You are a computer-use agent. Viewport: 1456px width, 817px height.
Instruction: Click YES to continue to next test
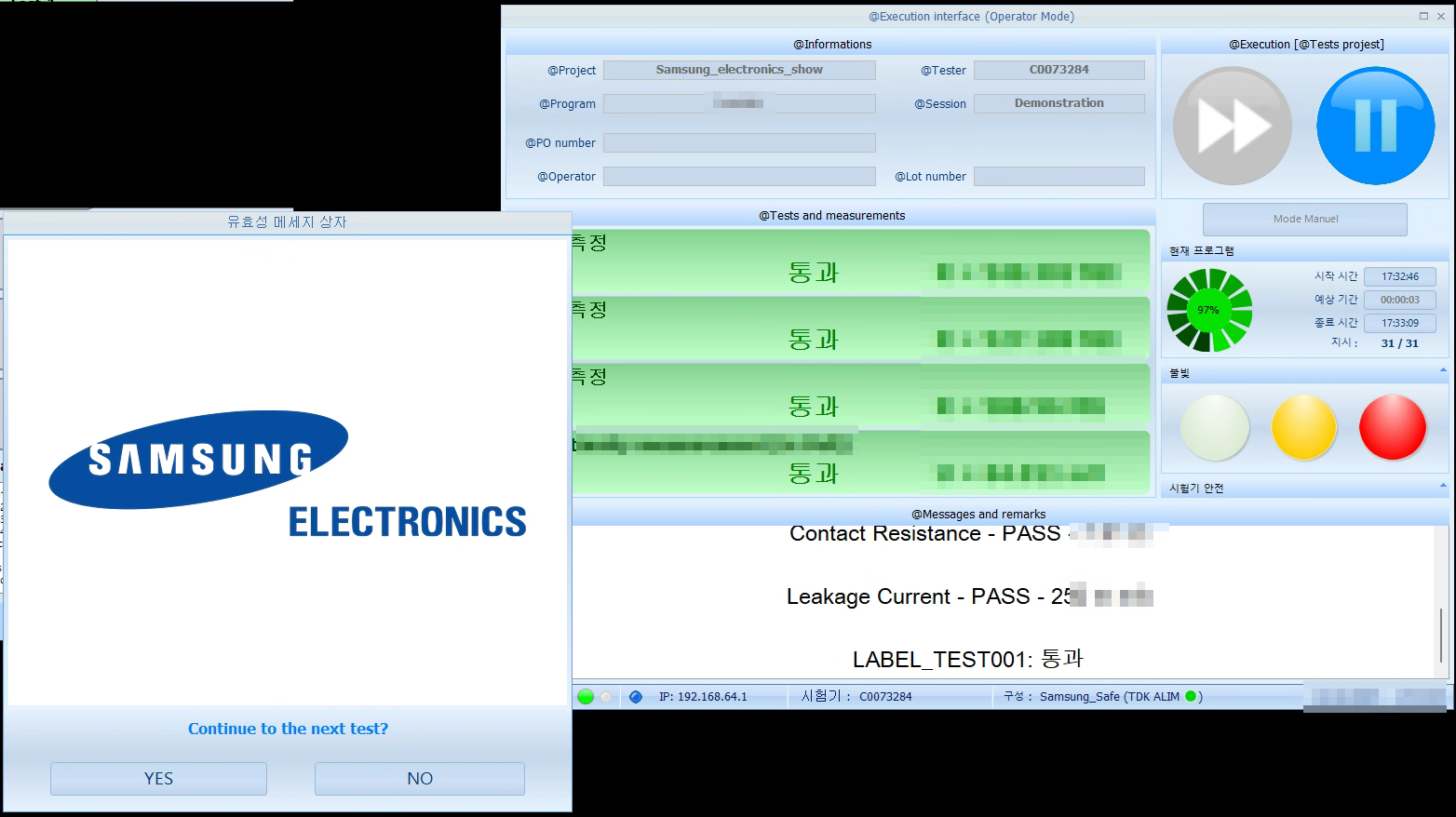(158, 779)
